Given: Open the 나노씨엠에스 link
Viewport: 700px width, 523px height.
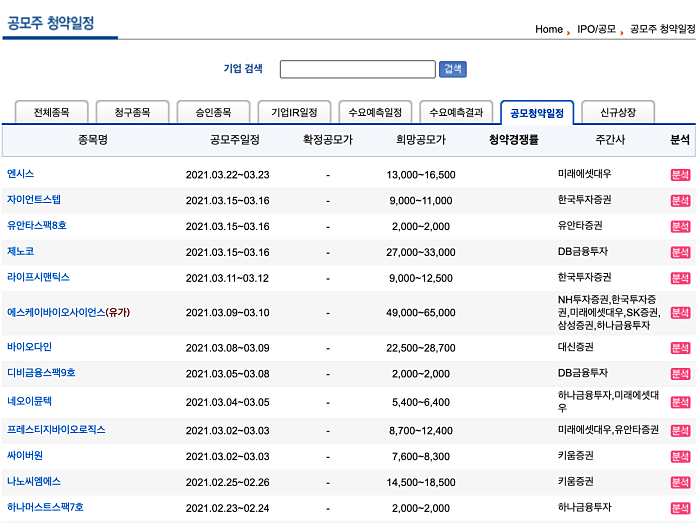Looking at the screenshot, I should coord(34,482).
